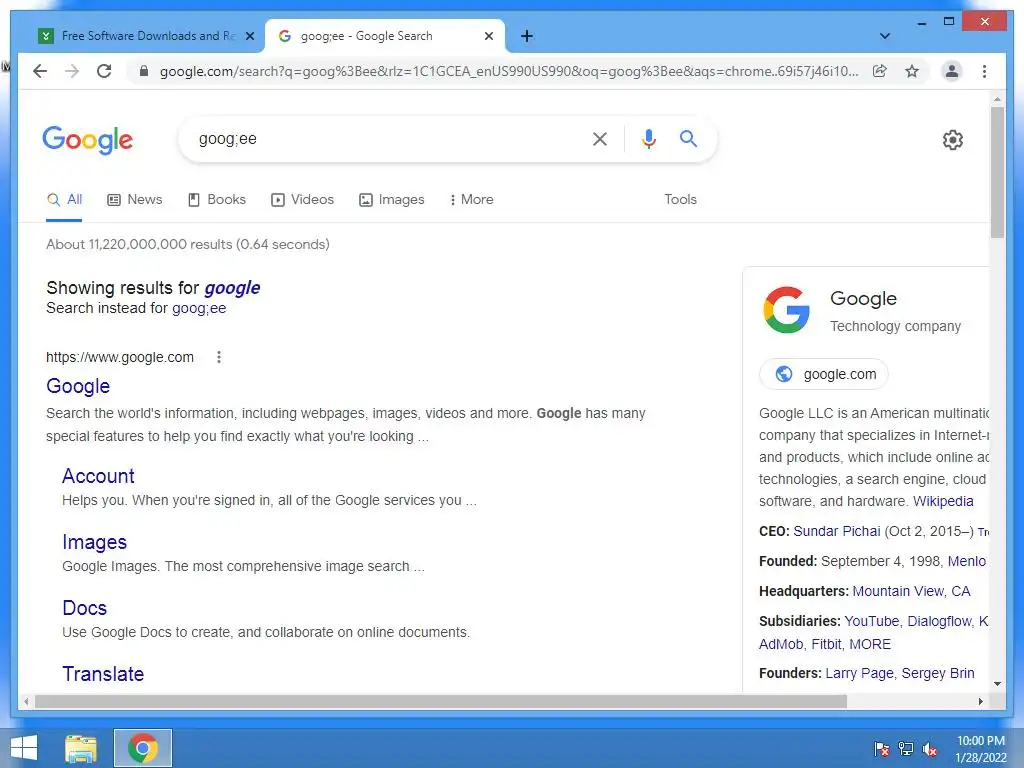Click the forward navigation arrow

click(x=72, y=71)
